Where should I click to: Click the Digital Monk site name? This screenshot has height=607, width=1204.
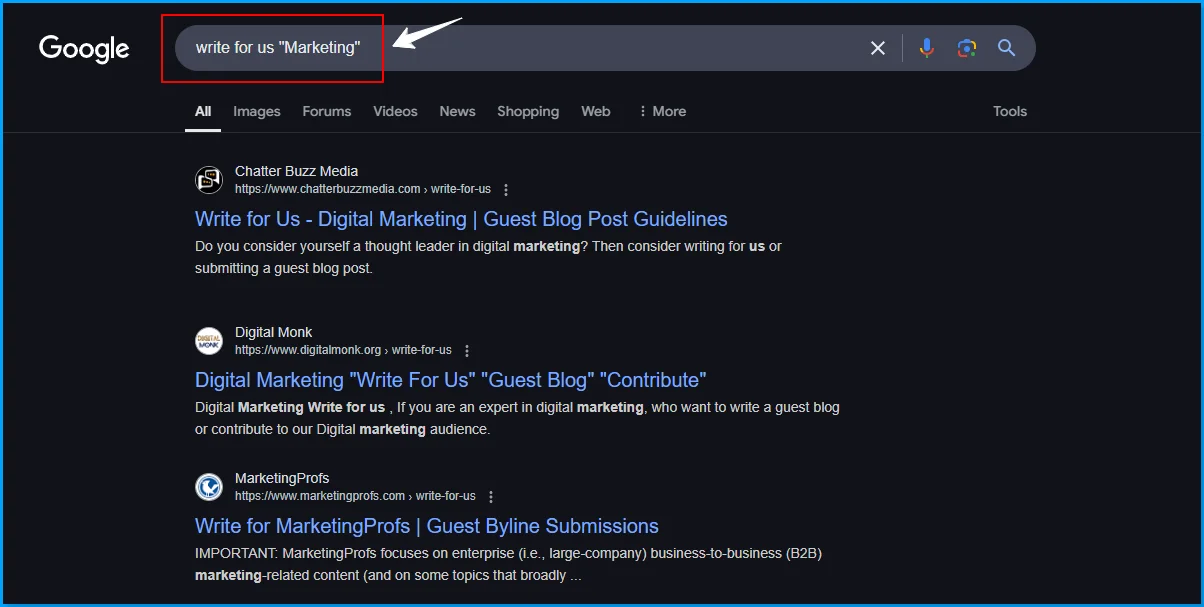pyautogui.click(x=274, y=332)
